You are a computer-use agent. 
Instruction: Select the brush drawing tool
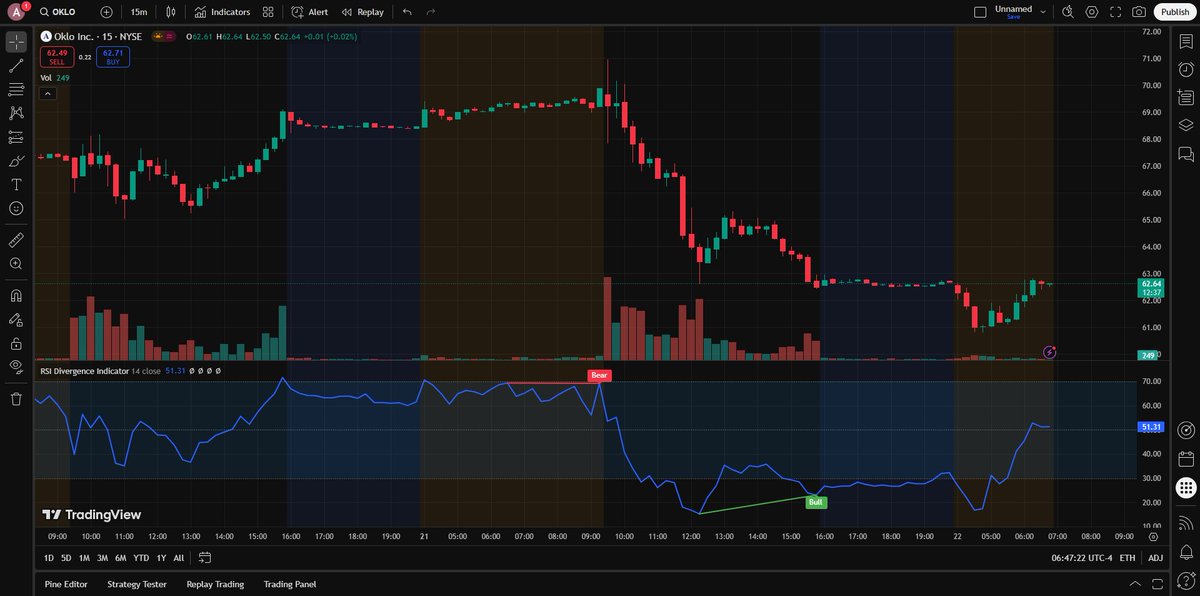tap(16, 161)
